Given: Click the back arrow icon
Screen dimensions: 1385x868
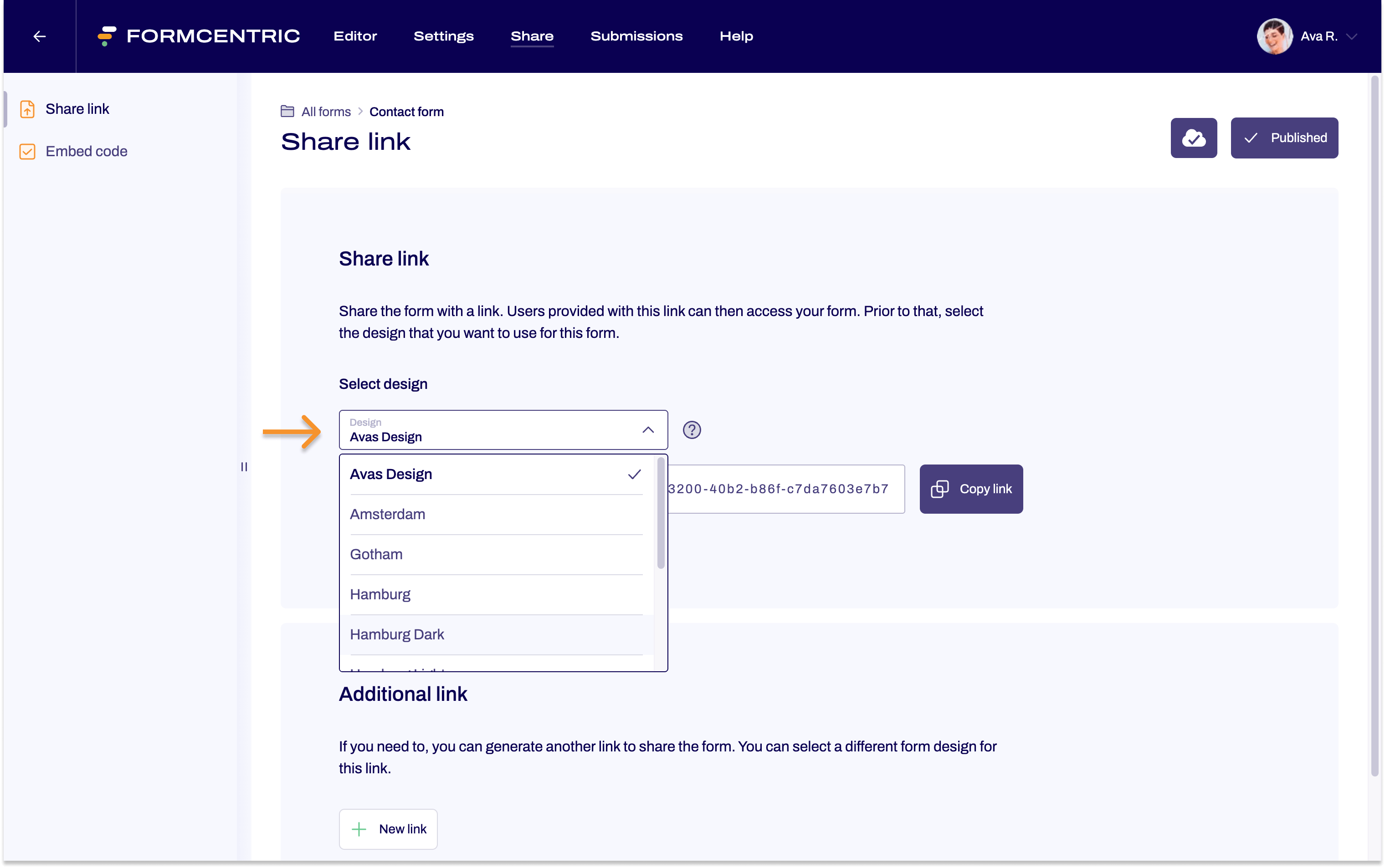Looking at the screenshot, I should point(39,36).
